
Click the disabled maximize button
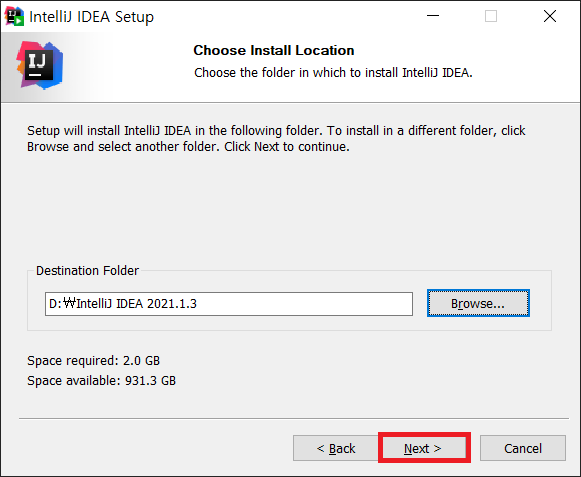click(491, 16)
